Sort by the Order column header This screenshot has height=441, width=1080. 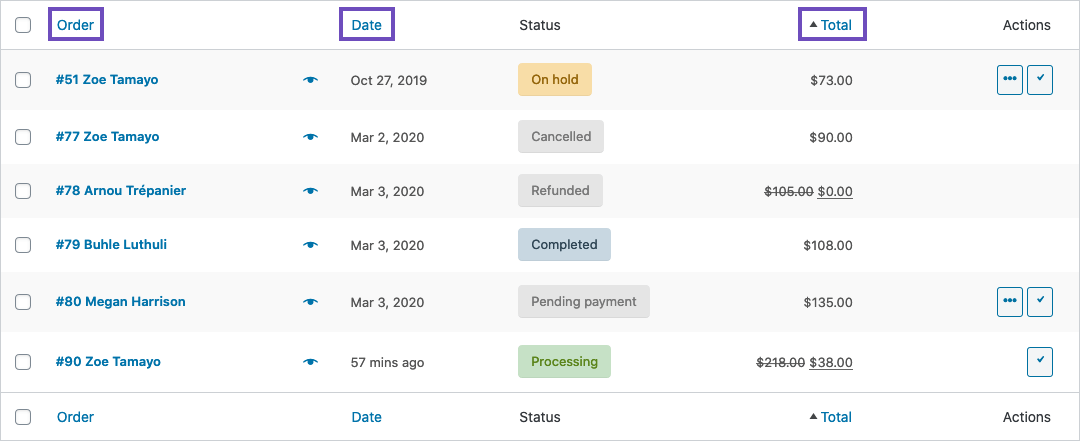coord(75,25)
